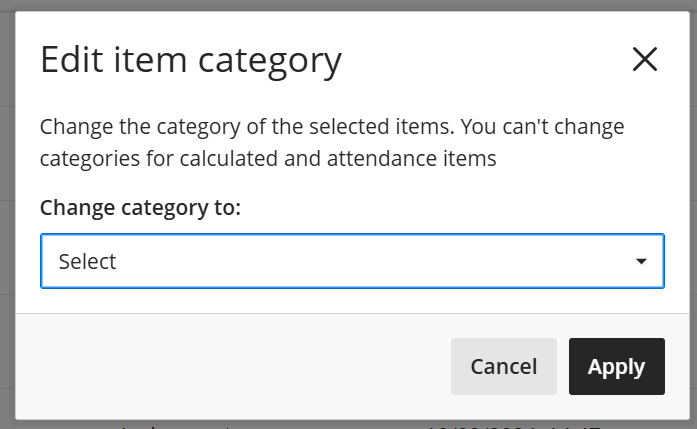Click the dropdown arrow next to Select
Viewport: 697px width, 429px height.
[641, 262]
